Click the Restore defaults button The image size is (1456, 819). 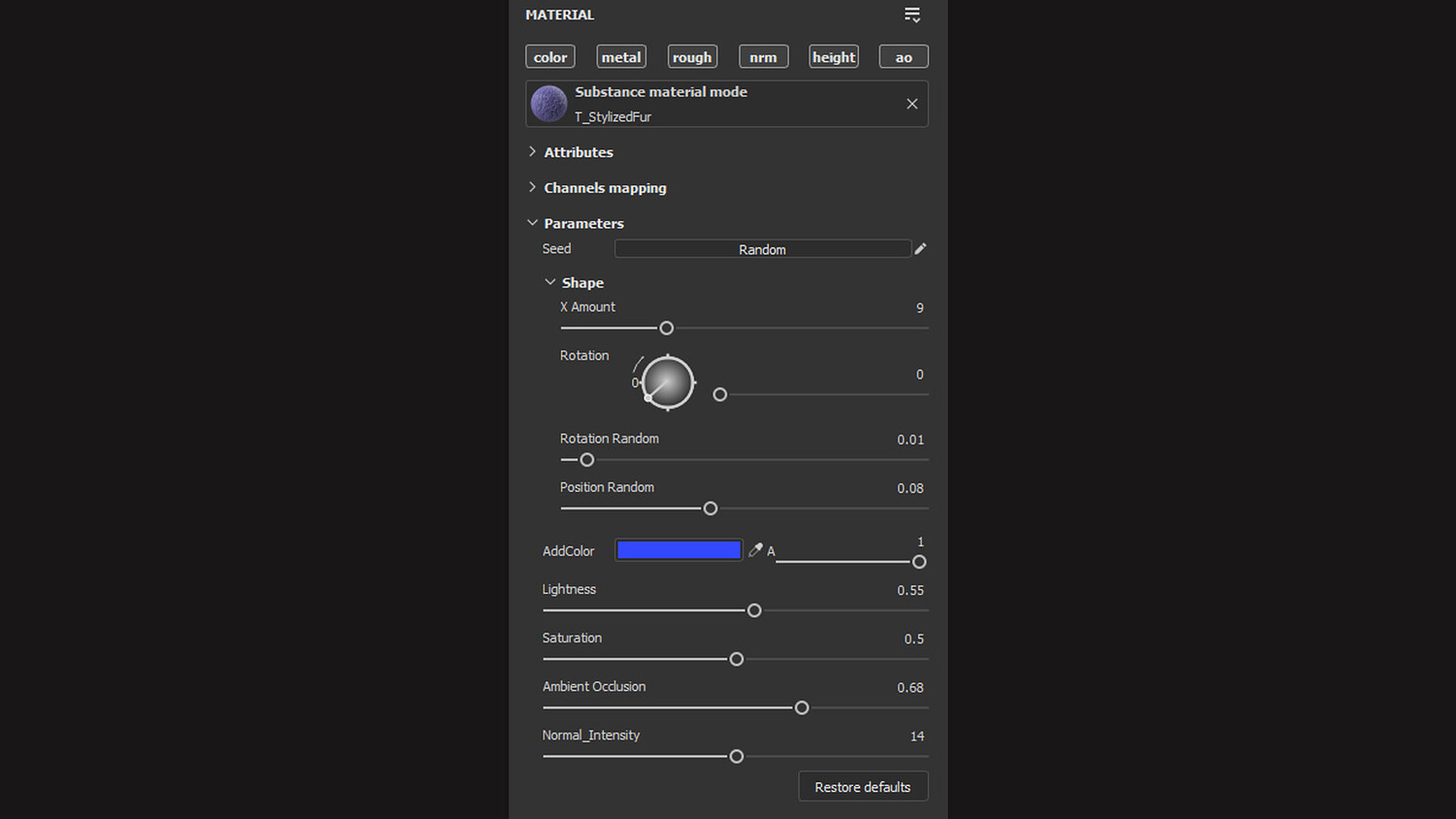863,787
